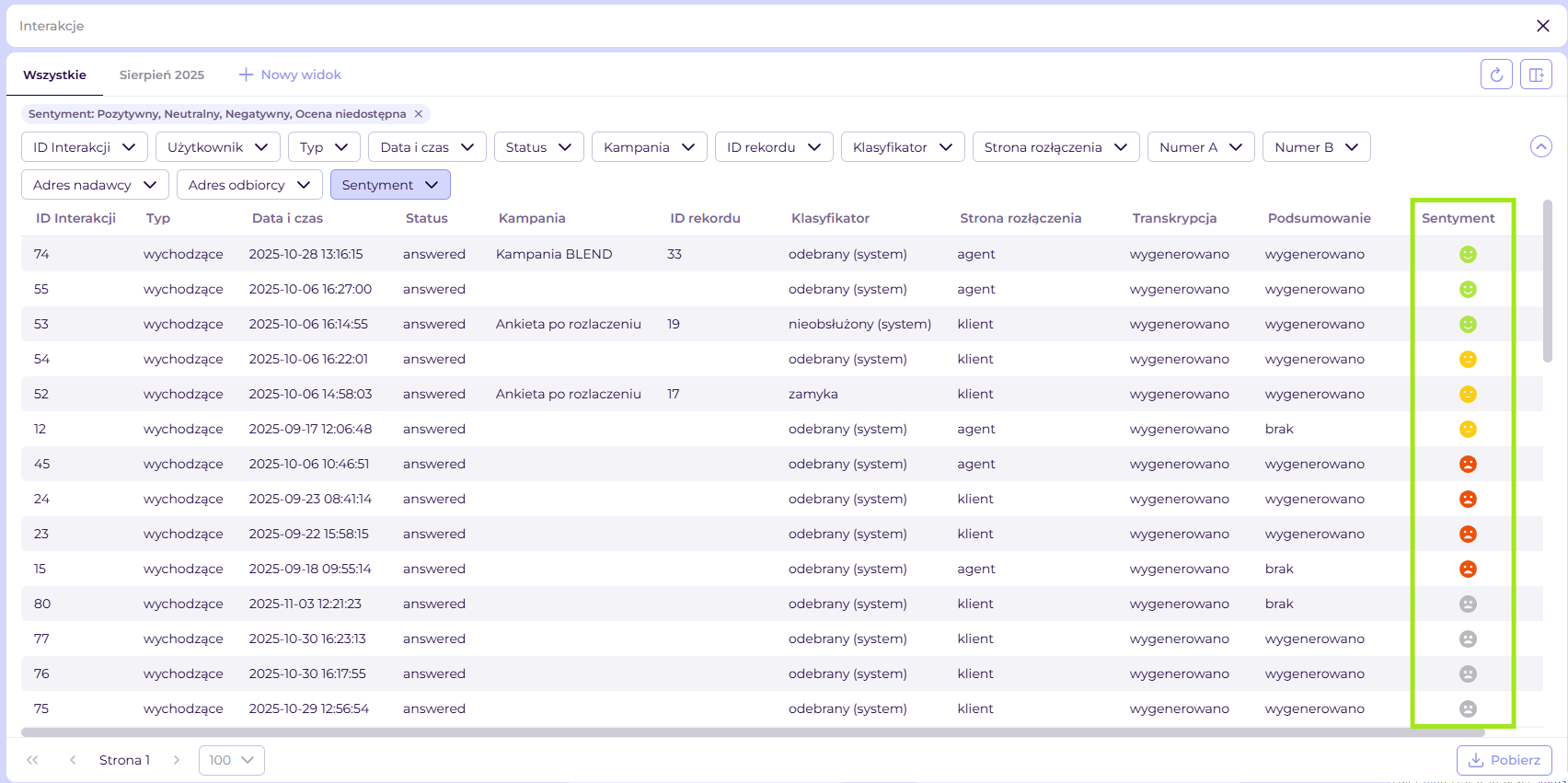Go to the next page arrow
This screenshot has height=783, width=1568.
coord(177,760)
